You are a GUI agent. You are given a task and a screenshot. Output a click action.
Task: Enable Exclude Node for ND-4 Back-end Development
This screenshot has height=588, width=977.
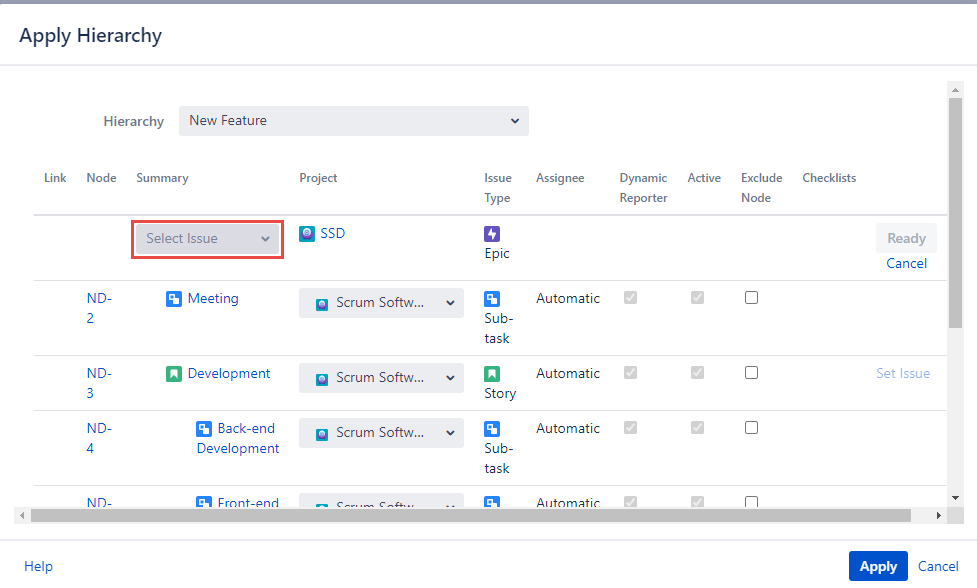(x=751, y=428)
